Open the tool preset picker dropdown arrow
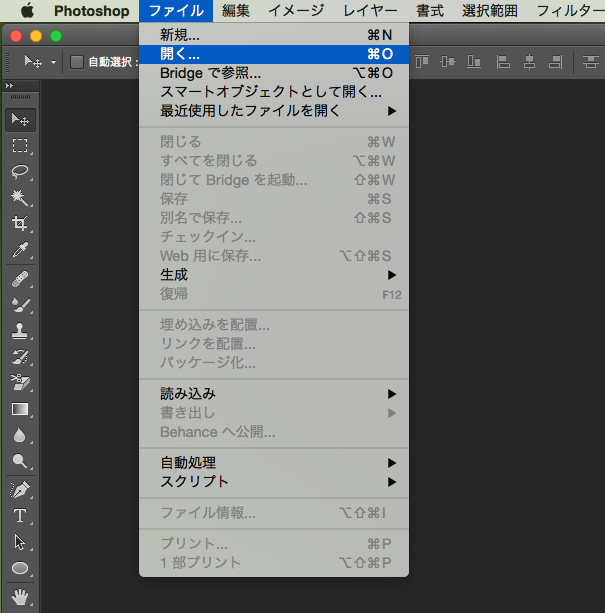Viewport: 605px width, 613px height. (x=53, y=62)
